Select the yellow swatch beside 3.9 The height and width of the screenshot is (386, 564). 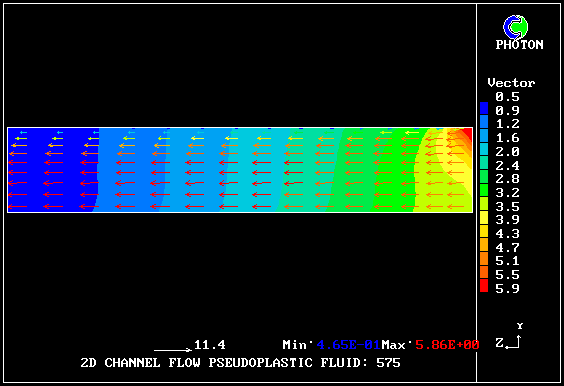tap(484, 218)
